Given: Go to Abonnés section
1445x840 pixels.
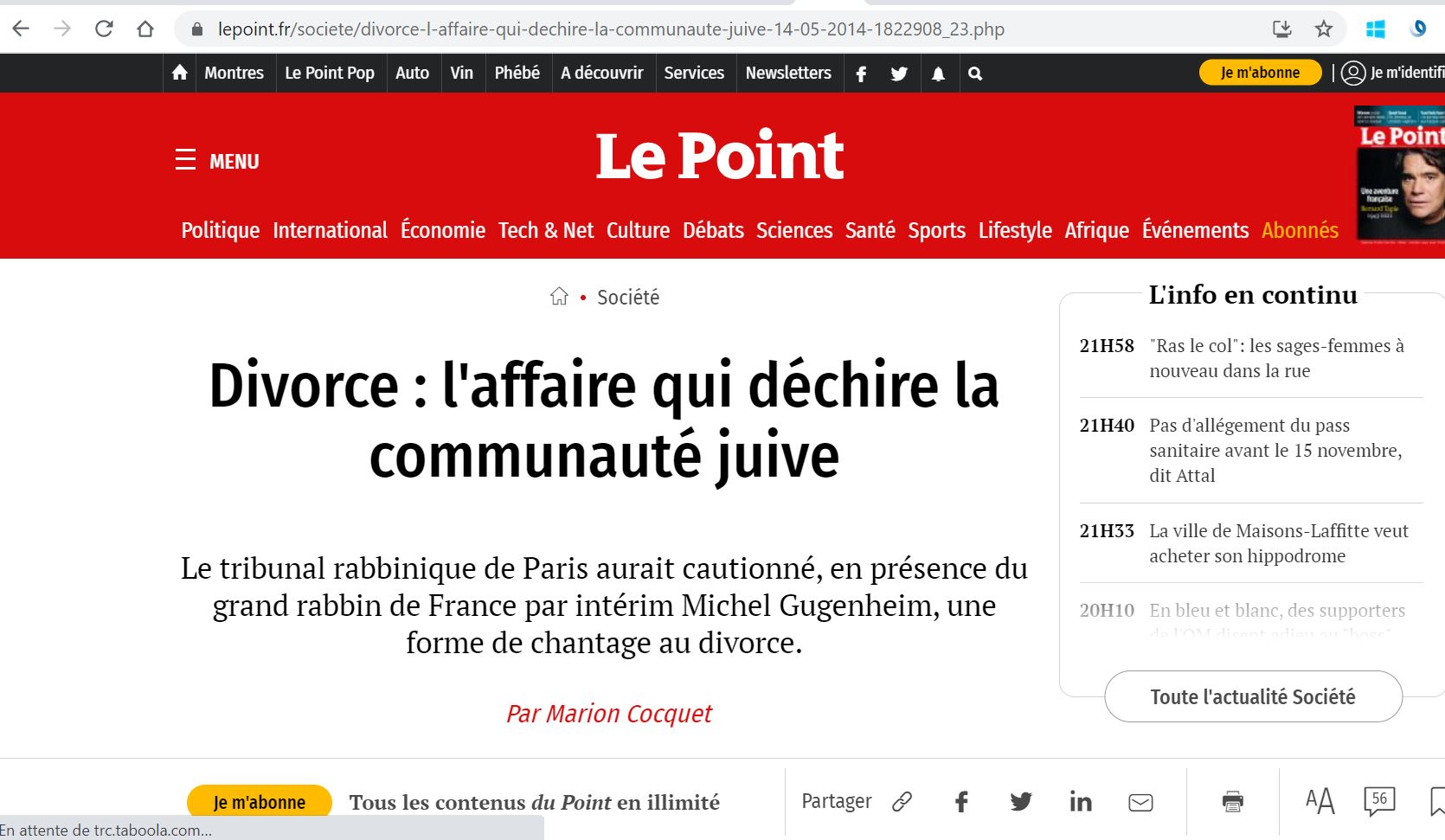Looking at the screenshot, I should [1300, 230].
